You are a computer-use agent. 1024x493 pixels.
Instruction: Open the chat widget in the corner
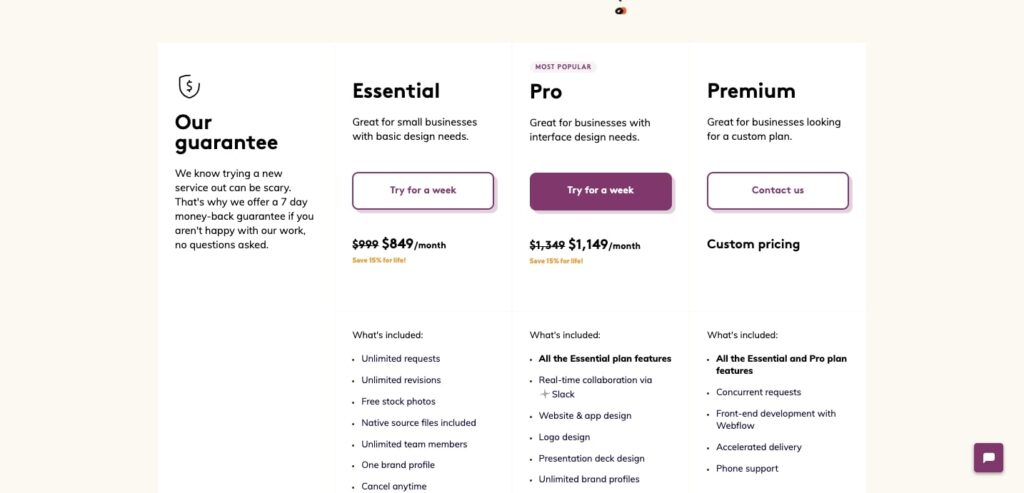(x=988, y=458)
